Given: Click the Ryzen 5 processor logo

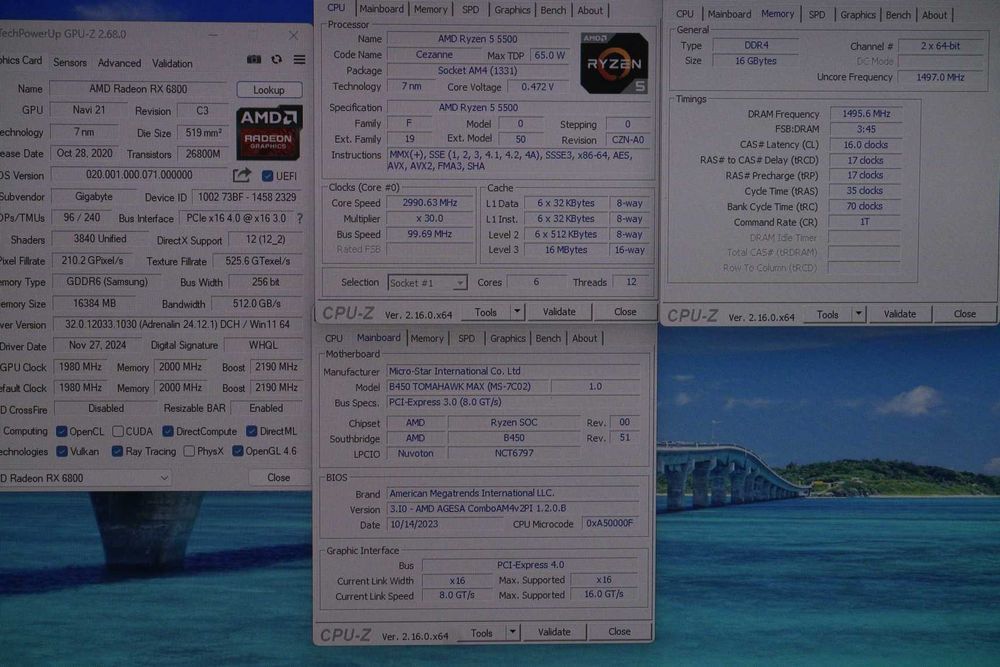Looking at the screenshot, I should click(614, 62).
